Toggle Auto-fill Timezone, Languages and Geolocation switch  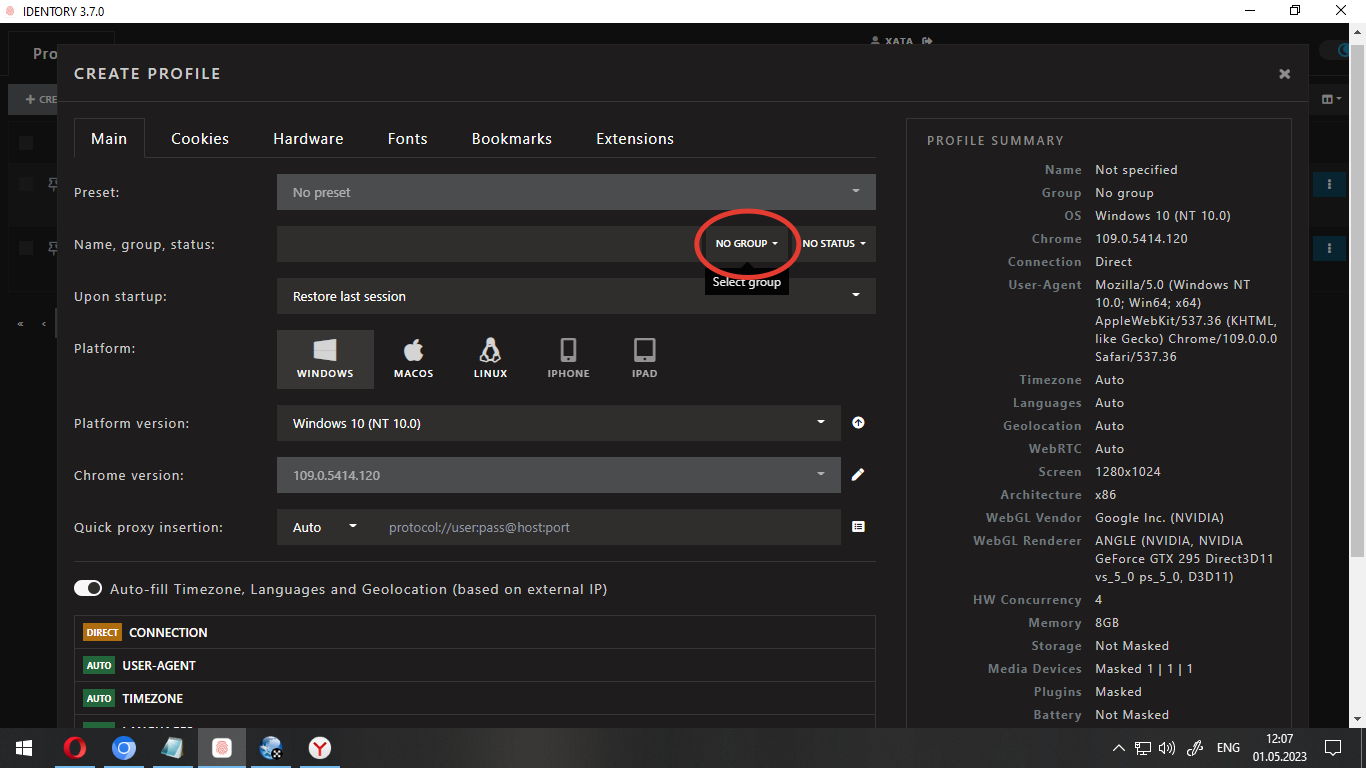click(x=88, y=589)
